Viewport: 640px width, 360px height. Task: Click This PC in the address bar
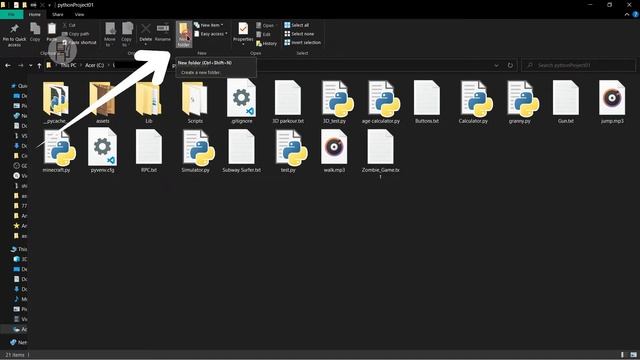click(x=68, y=65)
